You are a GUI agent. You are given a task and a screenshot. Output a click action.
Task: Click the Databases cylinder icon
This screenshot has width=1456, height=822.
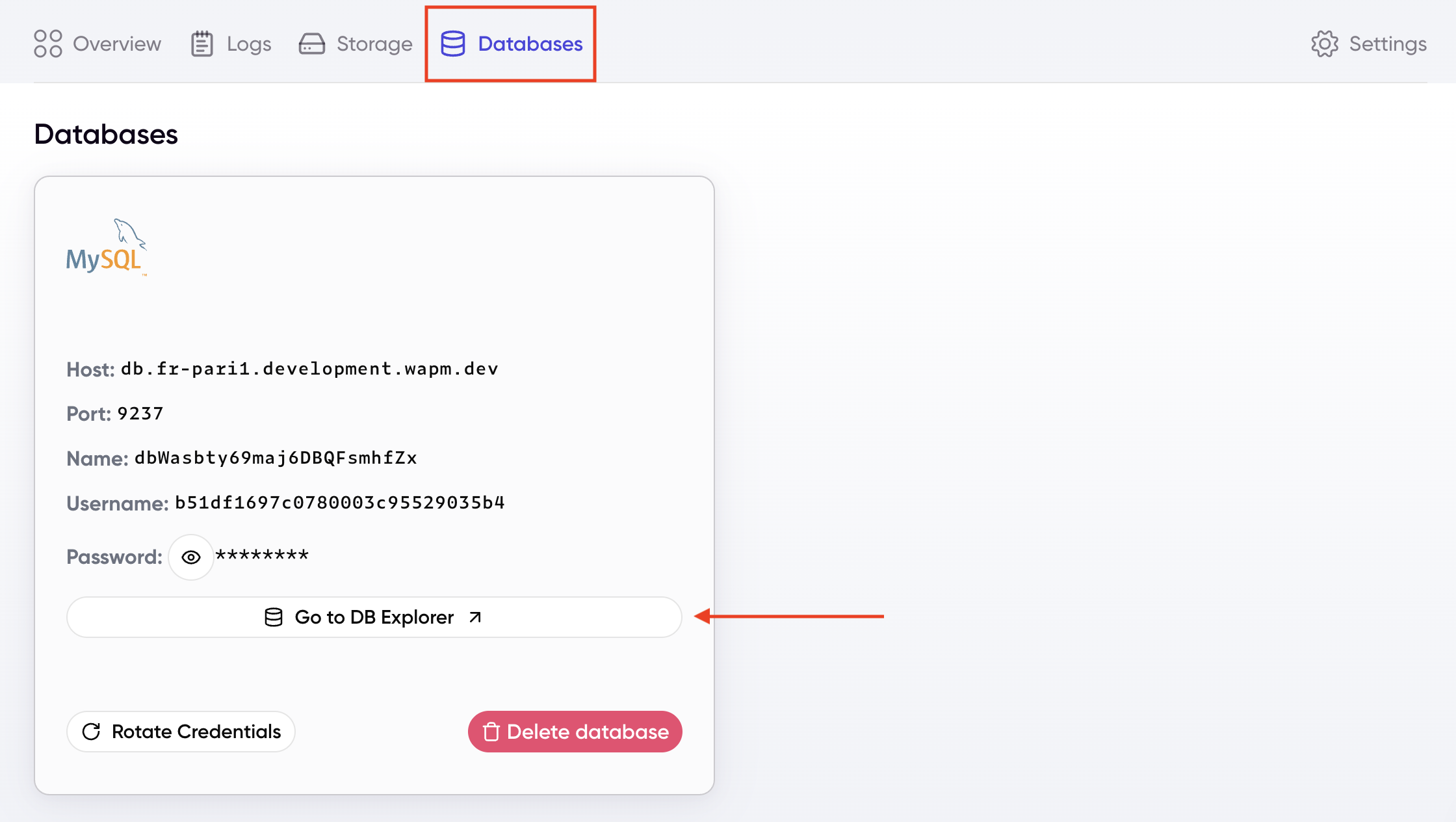point(453,43)
